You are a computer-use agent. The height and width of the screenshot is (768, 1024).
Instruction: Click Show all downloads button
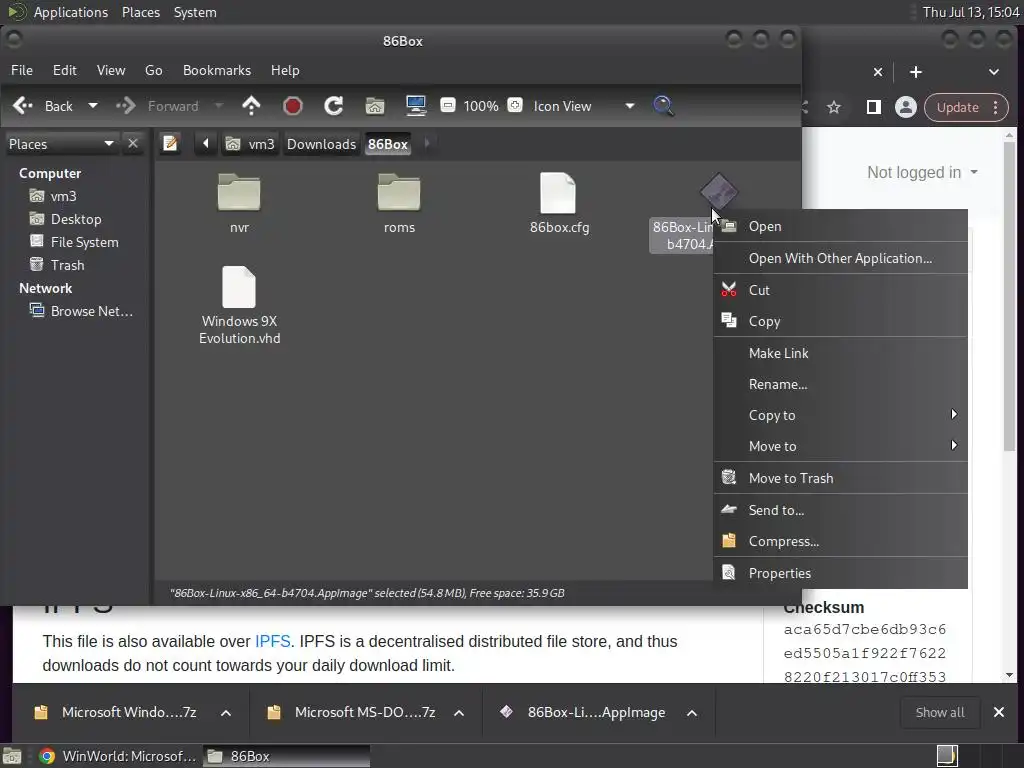point(940,712)
